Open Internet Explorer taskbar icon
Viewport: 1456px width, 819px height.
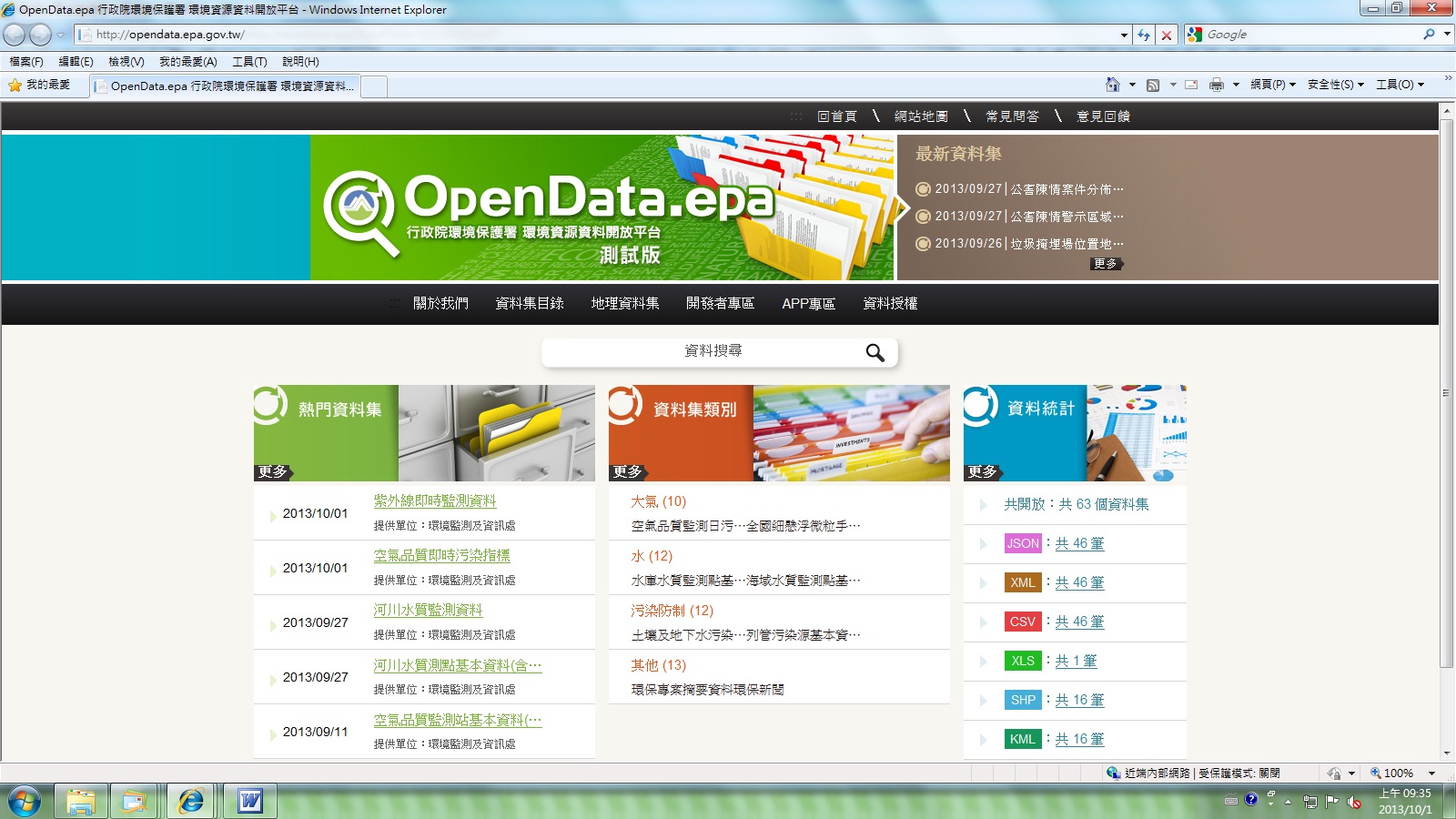pos(191,801)
